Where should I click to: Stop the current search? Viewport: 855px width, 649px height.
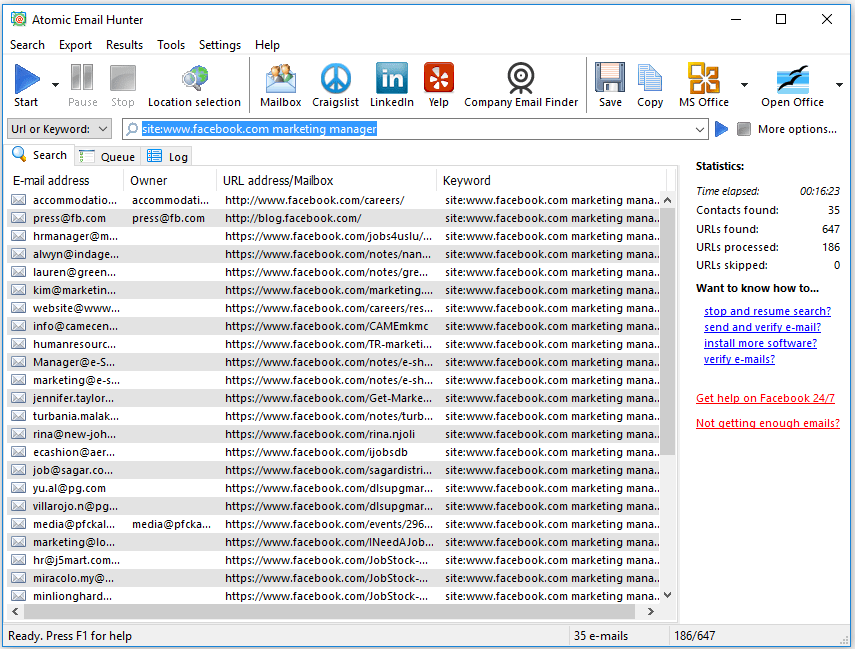[x=122, y=78]
